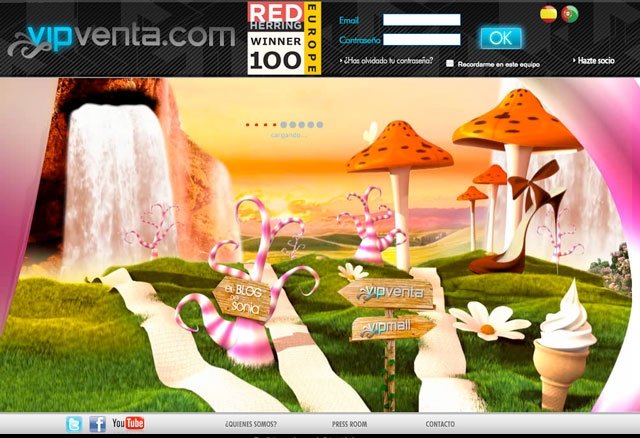Click the Email input field

click(x=422, y=20)
